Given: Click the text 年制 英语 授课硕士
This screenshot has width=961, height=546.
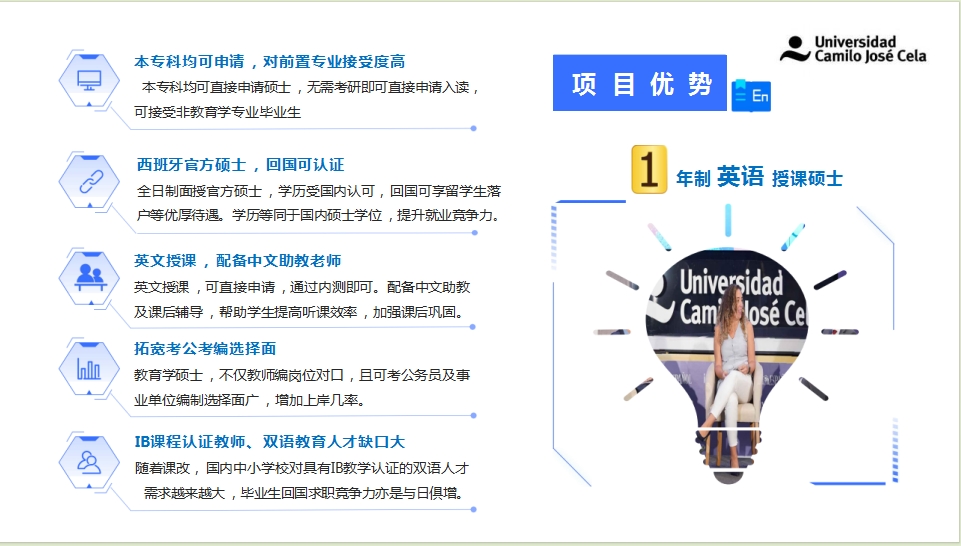Looking at the screenshot, I should (x=759, y=178).
